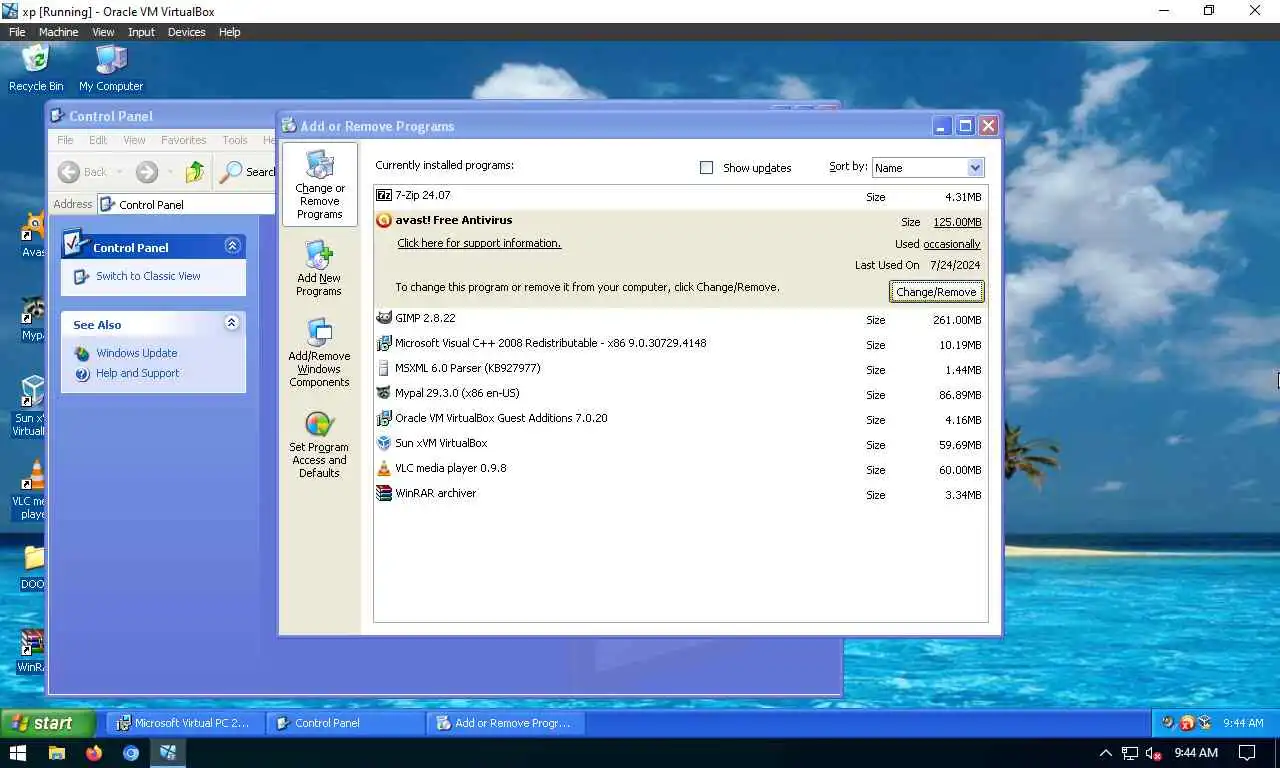This screenshot has width=1280, height=768.
Task: Click the Forward arrow in Control Panel toolbar
Action: pos(147,172)
